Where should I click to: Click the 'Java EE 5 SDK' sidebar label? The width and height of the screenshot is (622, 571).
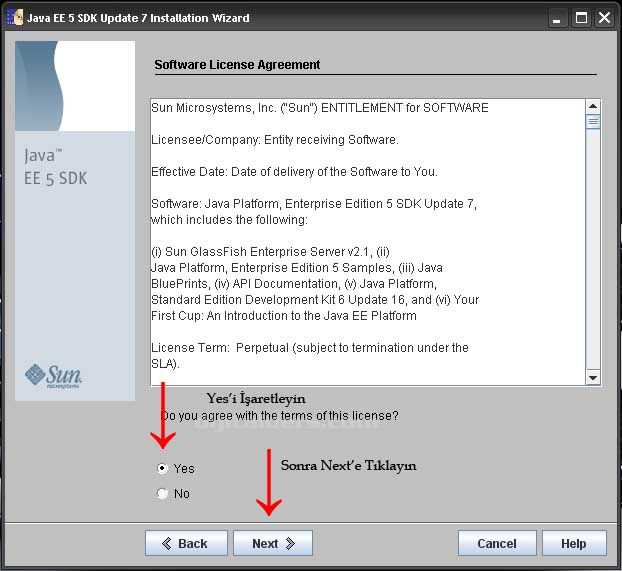[x=55, y=167]
